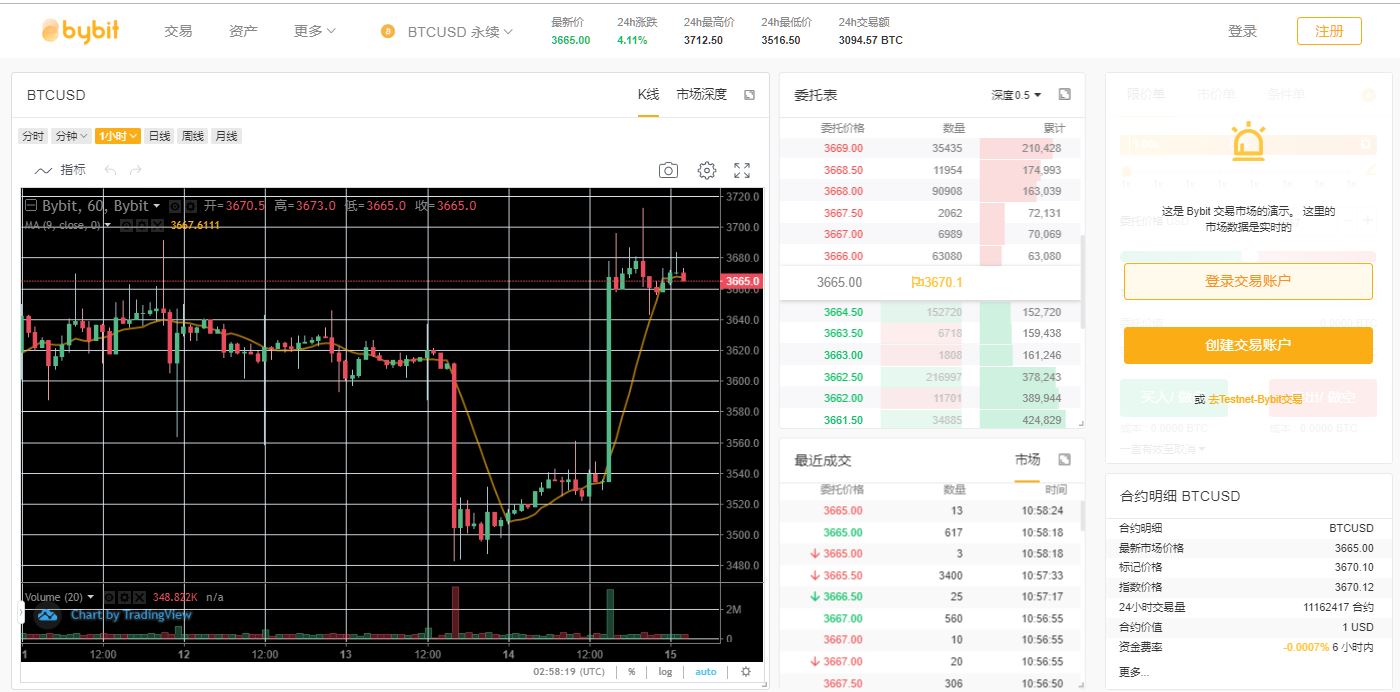Viewport: 1400px width, 692px height.
Task: Open settings for the Bybit series legend
Action: pyautogui.click(x=191, y=206)
